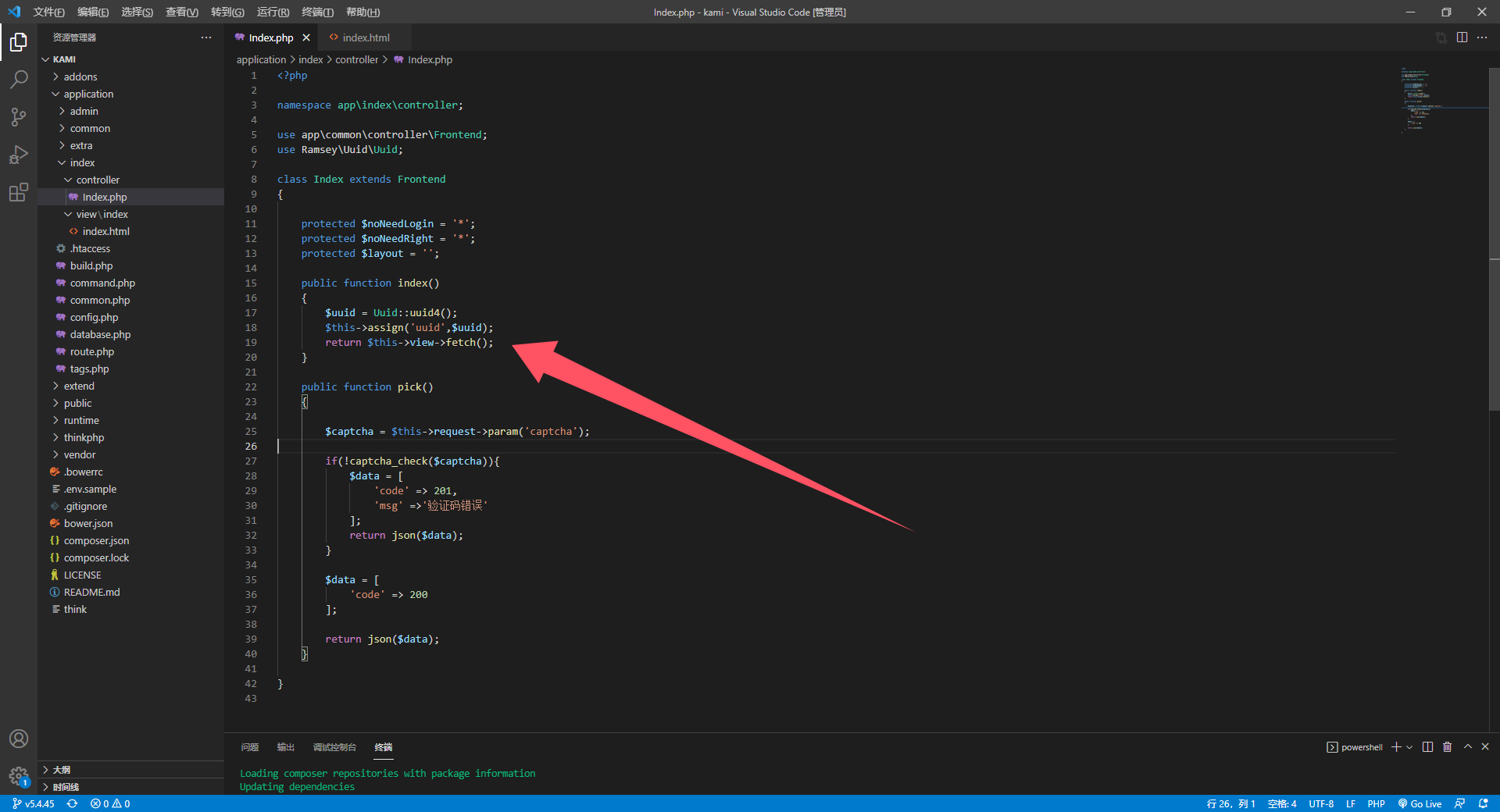Expand the addons folder
The image size is (1500, 812).
pos(80,76)
